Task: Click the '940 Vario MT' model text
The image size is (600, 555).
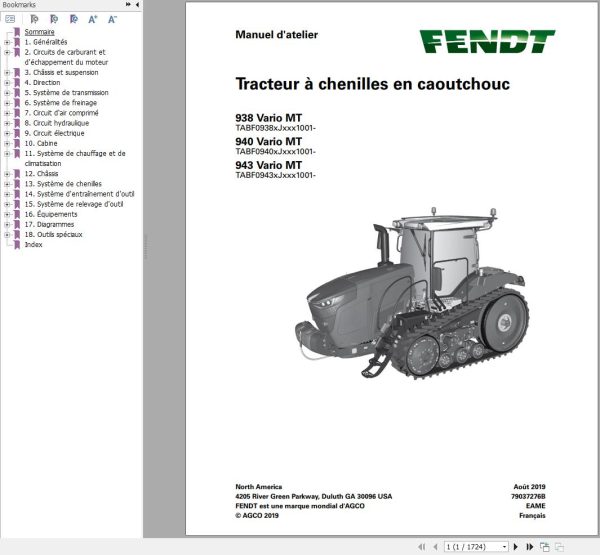Action: coord(269,142)
